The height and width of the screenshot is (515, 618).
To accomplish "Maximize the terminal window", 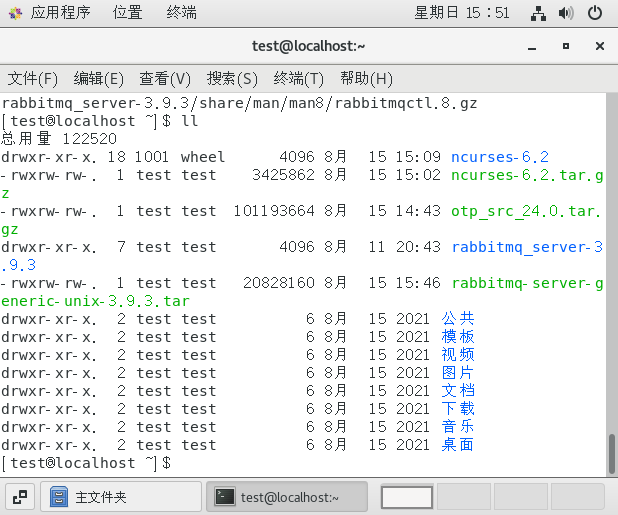I will [566, 46].
